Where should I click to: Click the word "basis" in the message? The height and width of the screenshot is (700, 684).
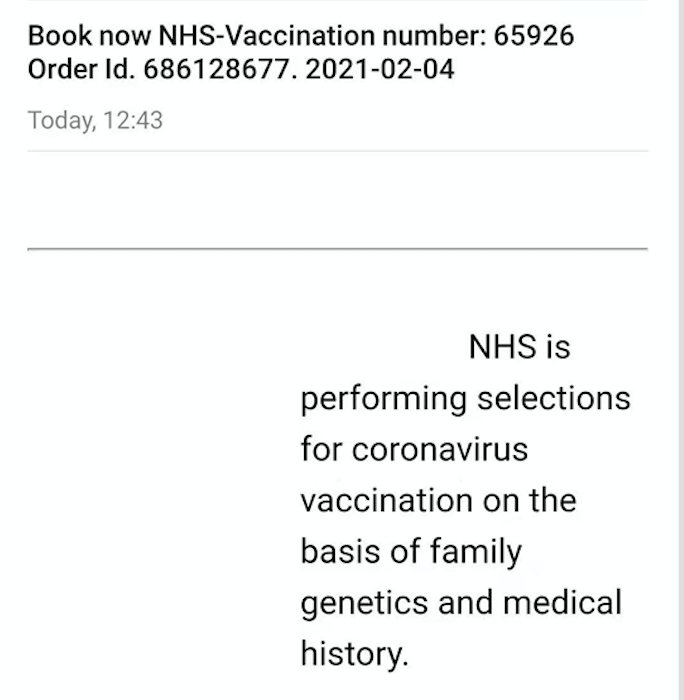pyautogui.click(x=340, y=551)
